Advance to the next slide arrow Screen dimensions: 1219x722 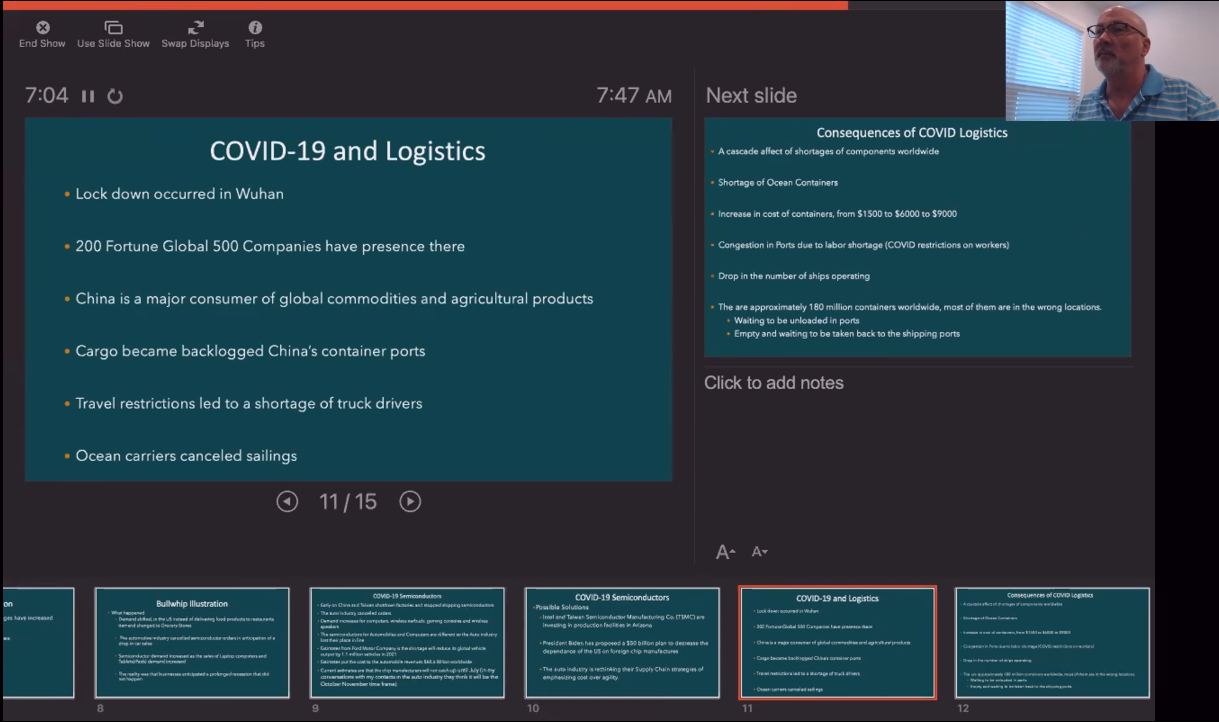tap(410, 502)
